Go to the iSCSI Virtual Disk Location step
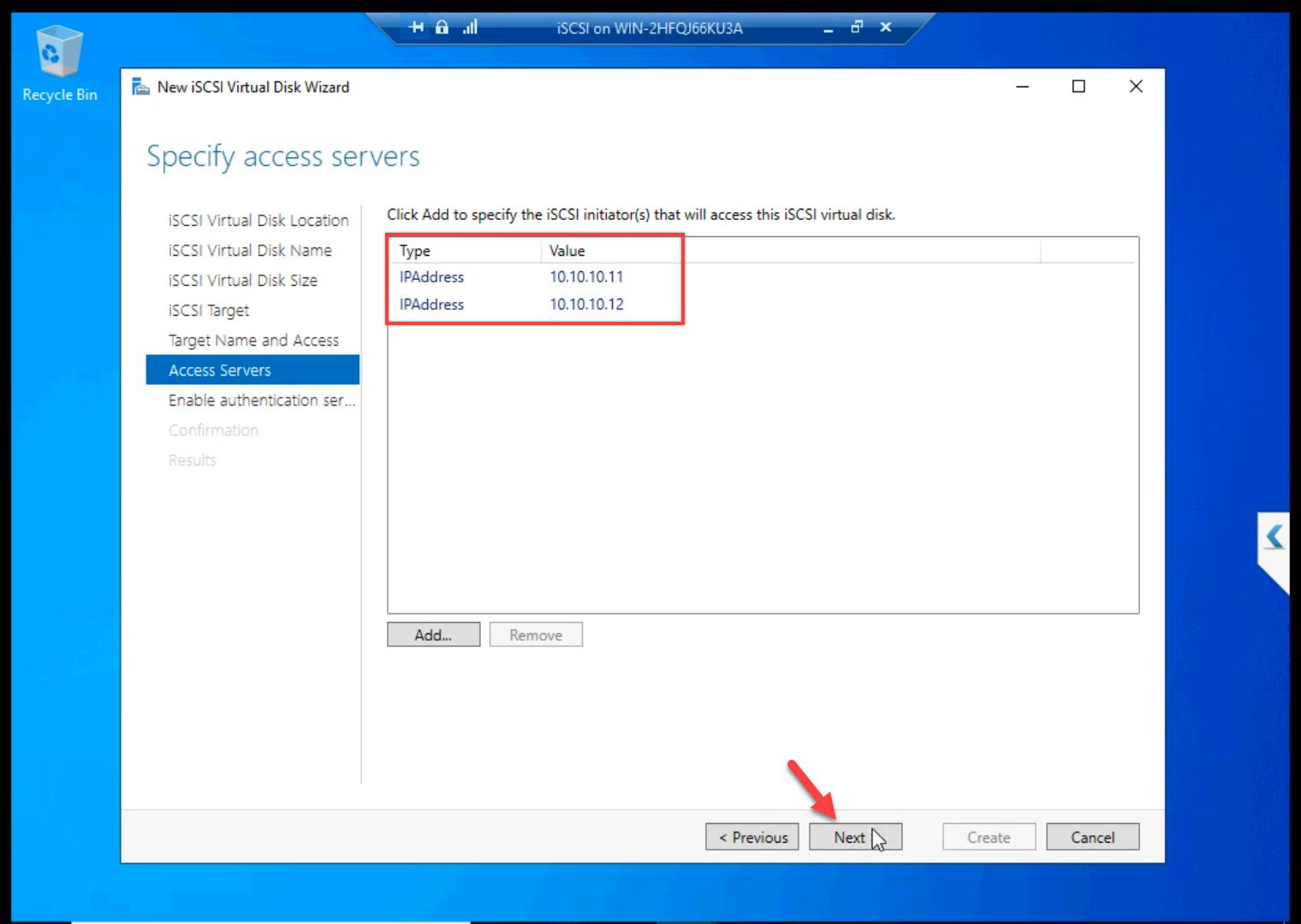 point(258,221)
